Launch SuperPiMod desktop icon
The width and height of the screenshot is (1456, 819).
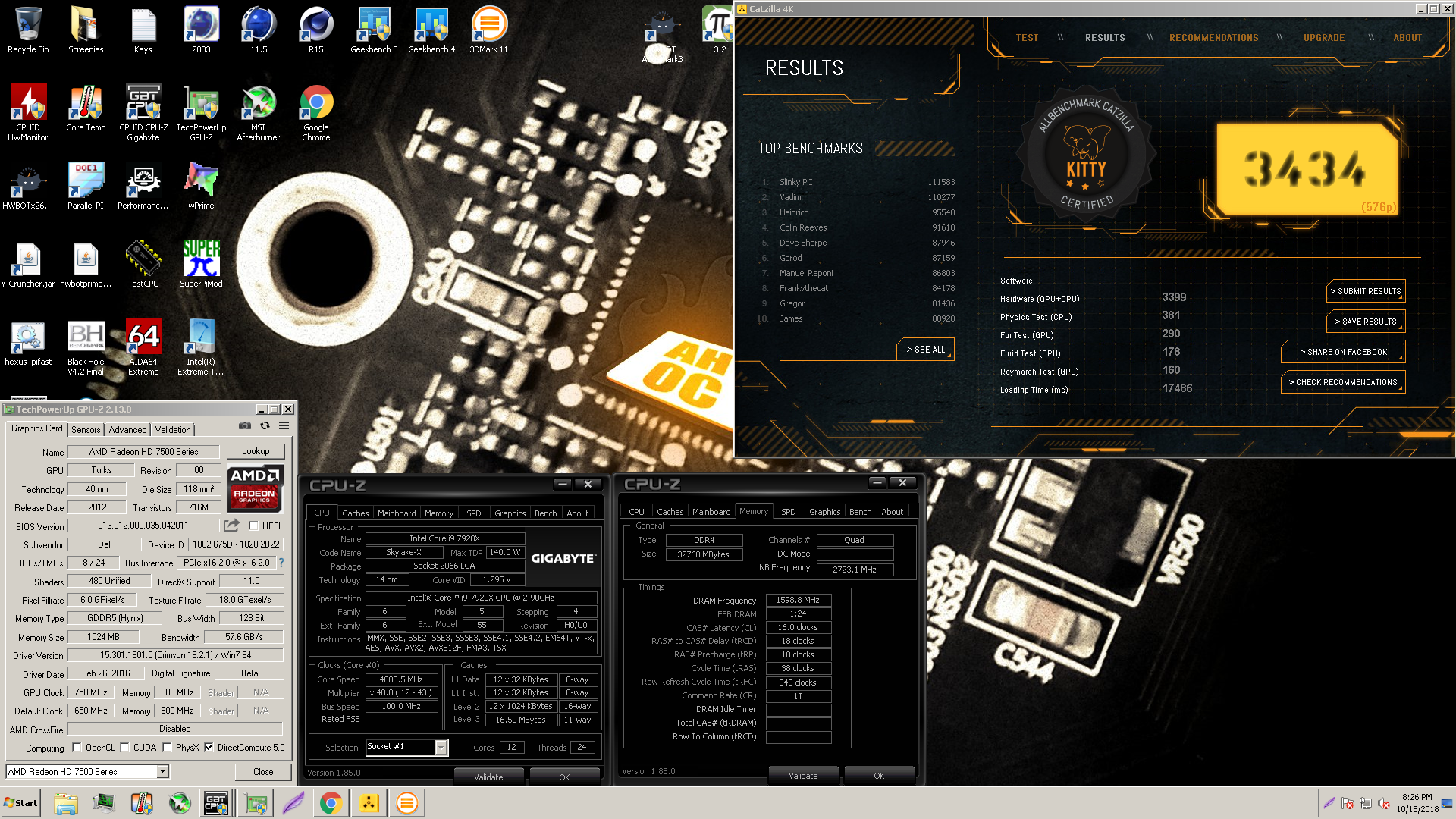coord(201,265)
